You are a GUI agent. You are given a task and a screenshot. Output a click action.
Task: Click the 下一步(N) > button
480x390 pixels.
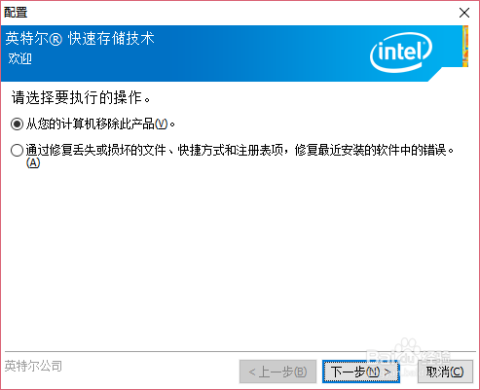tap(361, 371)
